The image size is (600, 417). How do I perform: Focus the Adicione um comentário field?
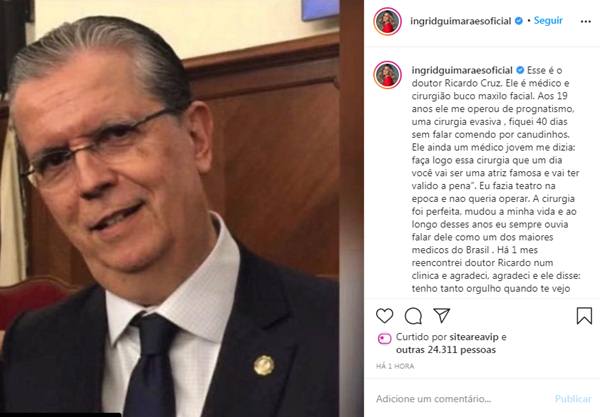pos(459,399)
